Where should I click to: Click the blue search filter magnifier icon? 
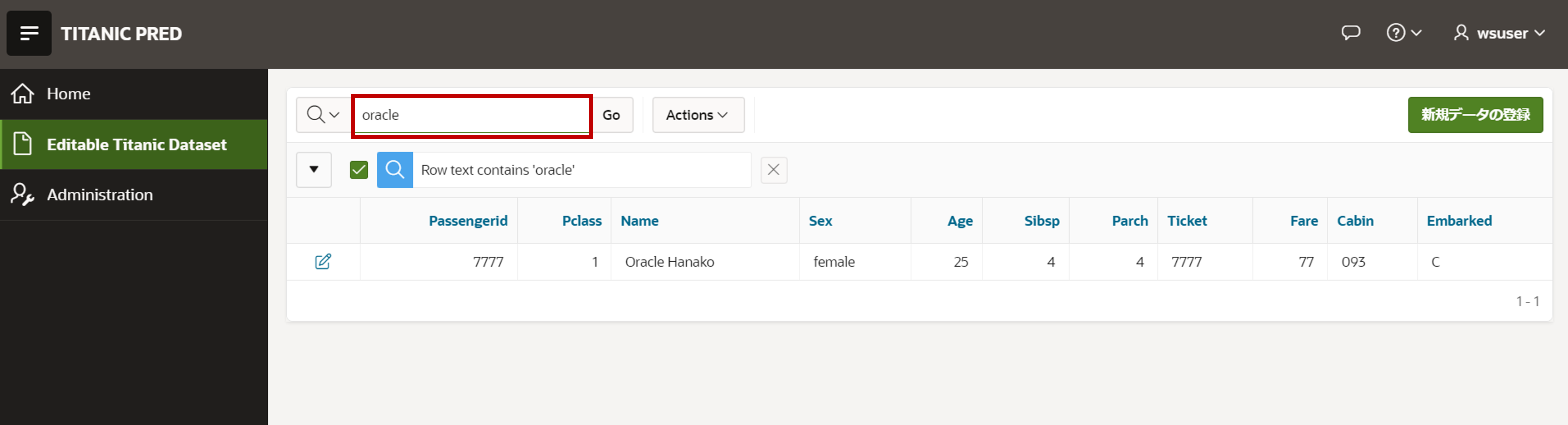(x=395, y=170)
